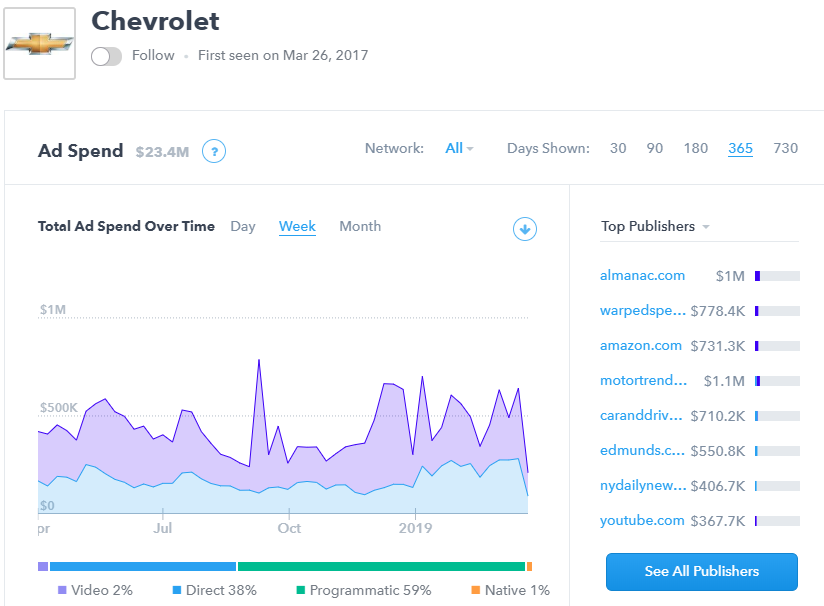The width and height of the screenshot is (824, 606).
Task: Open the Top Publishers dropdown
Action: click(x=654, y=226)
